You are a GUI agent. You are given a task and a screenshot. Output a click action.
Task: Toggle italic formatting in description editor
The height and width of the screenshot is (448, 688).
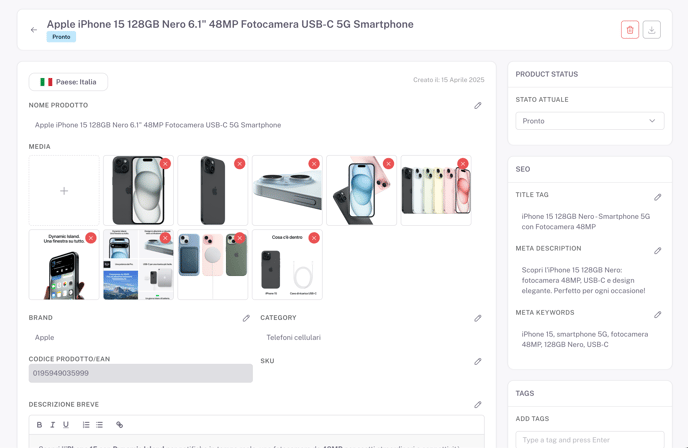click(53, 425)
